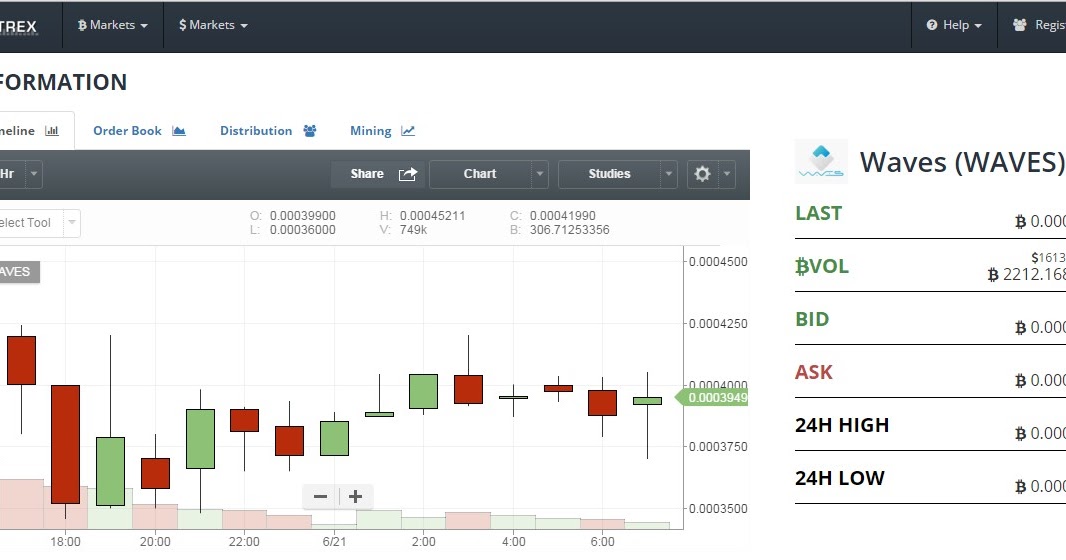The width and height of the screenshot is (1066, 560).
Task: Click the 24H LOW label
Action: 840,478
